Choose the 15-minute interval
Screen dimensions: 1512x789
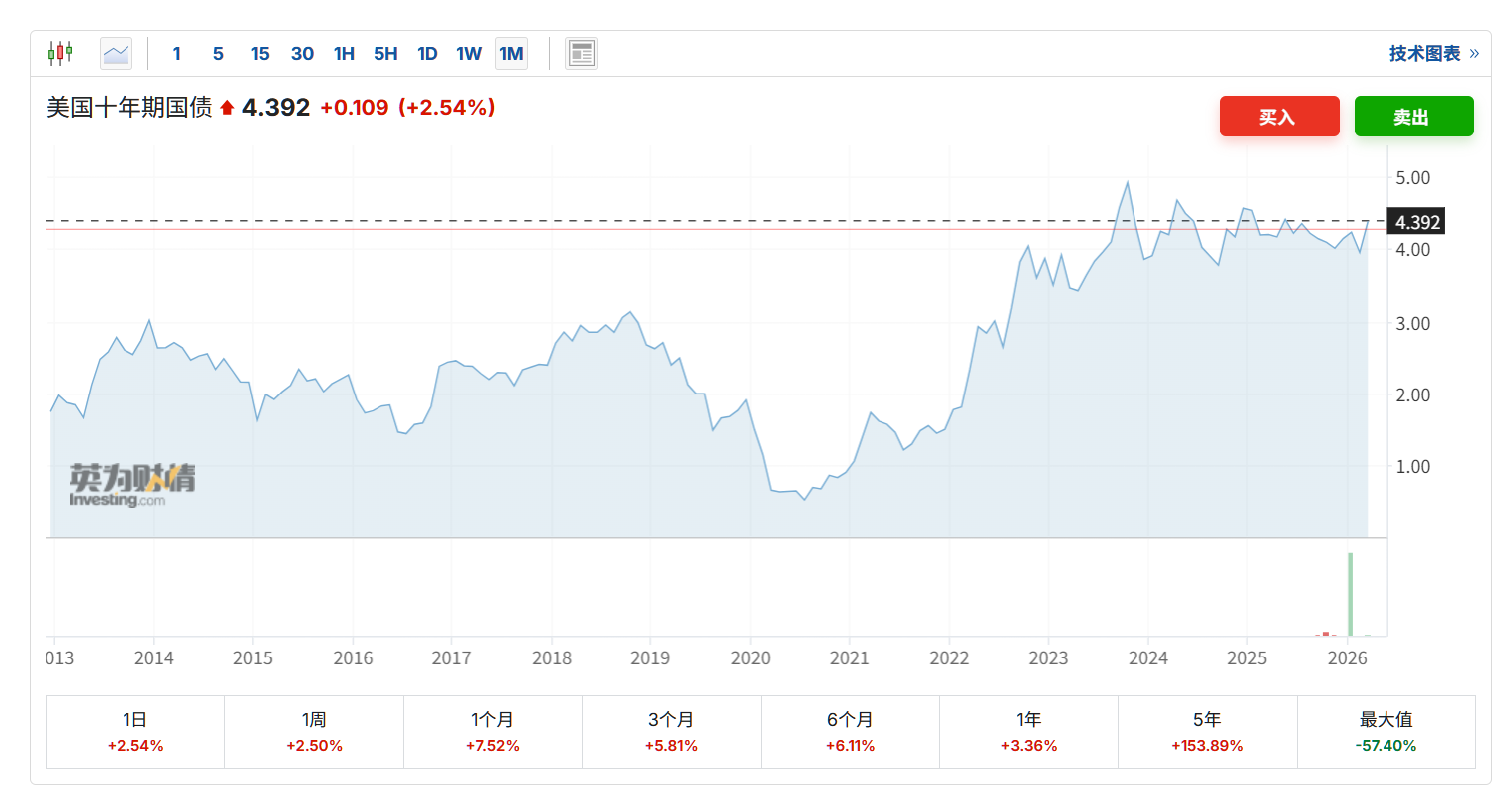pyautogui.click(x=260, y=54)
